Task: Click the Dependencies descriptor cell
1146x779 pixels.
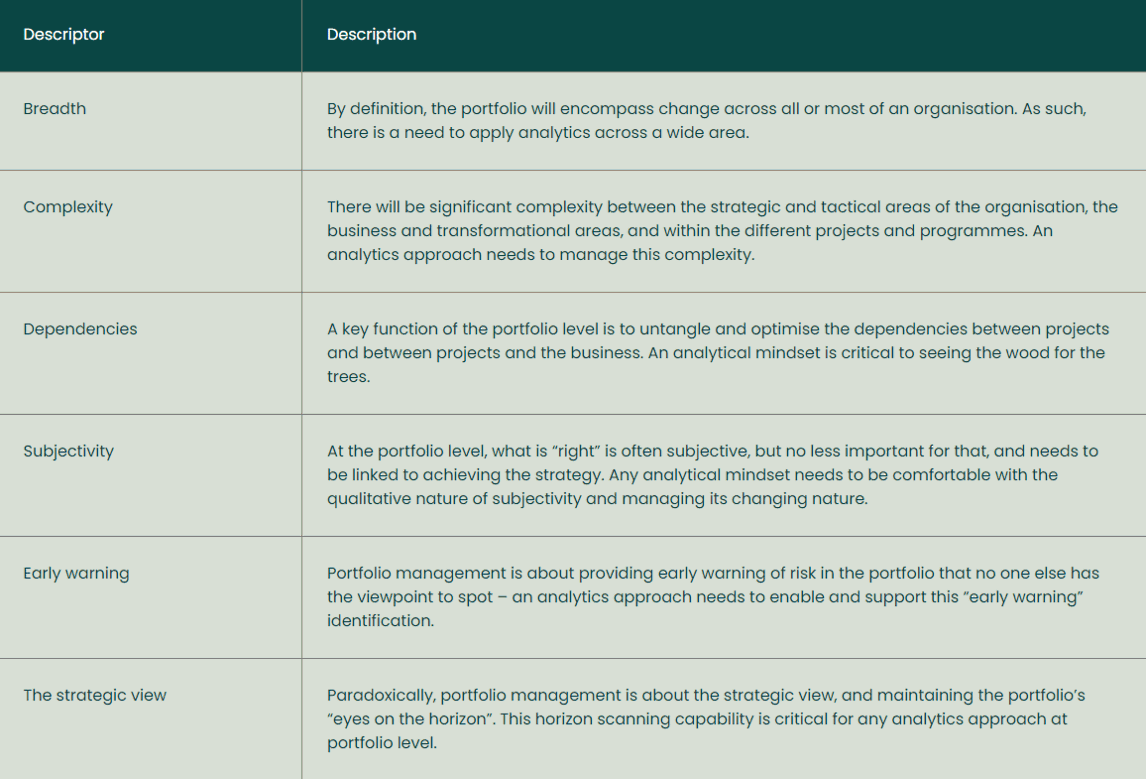Action: click(80, 329)
